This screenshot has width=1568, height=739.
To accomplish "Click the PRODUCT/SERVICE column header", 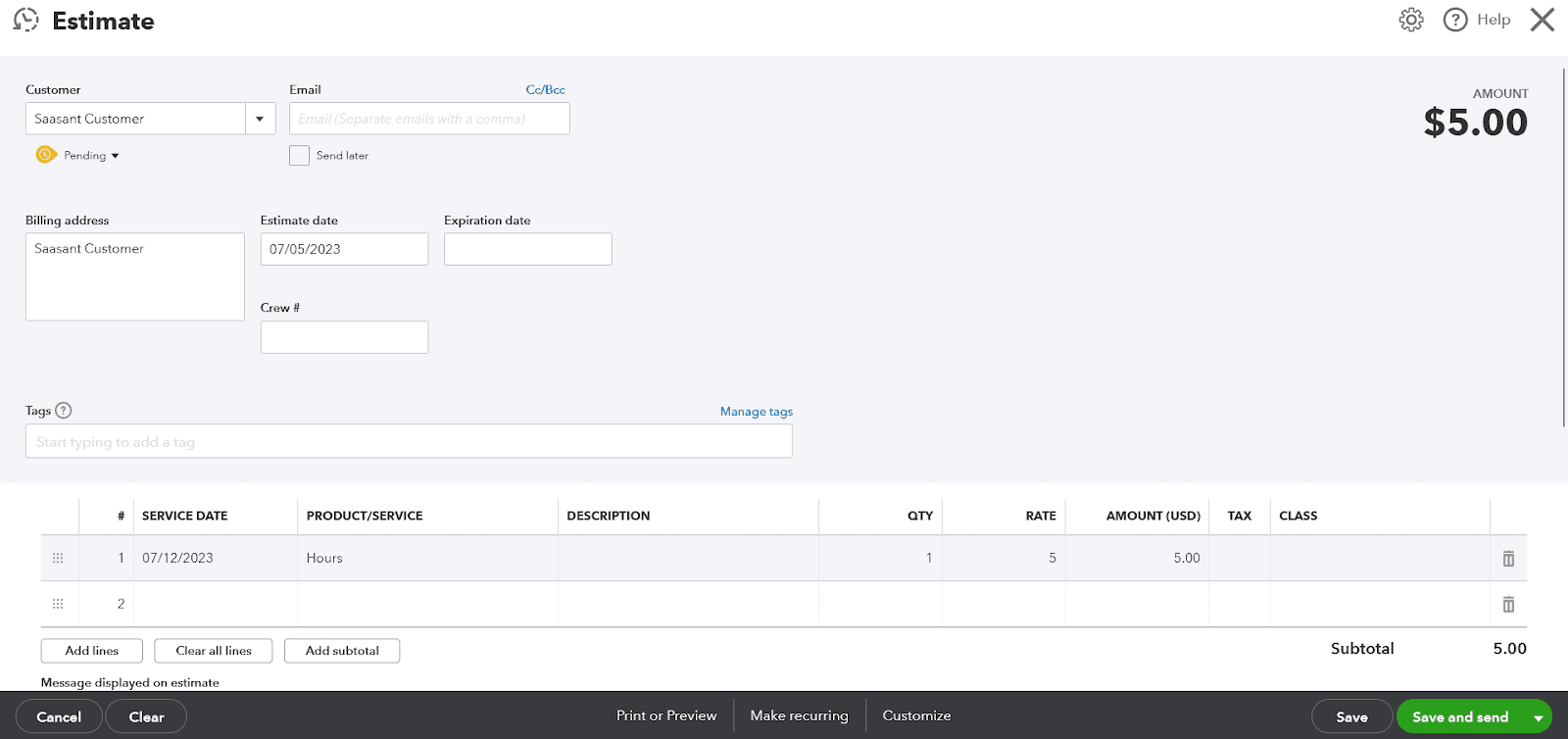I will pyautogui.click(x=365, y=516).
